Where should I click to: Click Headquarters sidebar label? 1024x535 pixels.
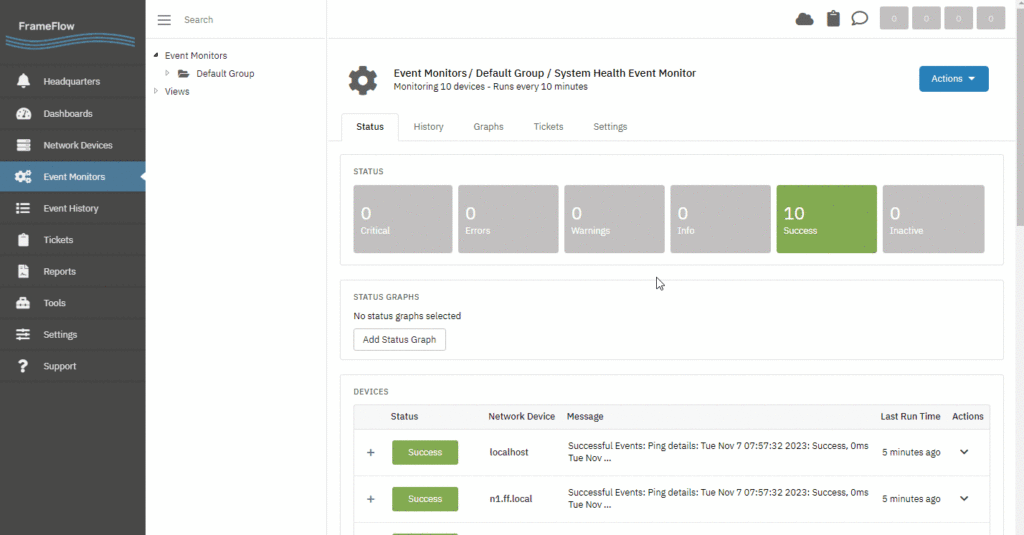point(72,82)
